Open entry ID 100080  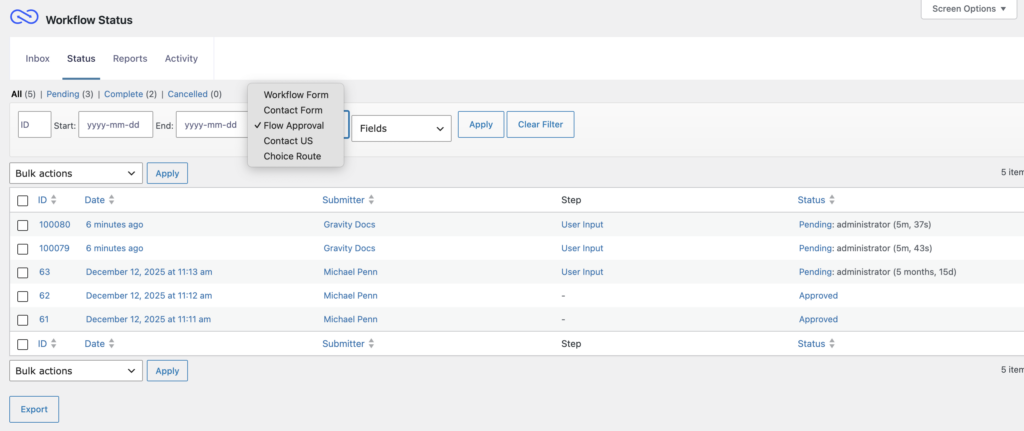tap(55, 225)
